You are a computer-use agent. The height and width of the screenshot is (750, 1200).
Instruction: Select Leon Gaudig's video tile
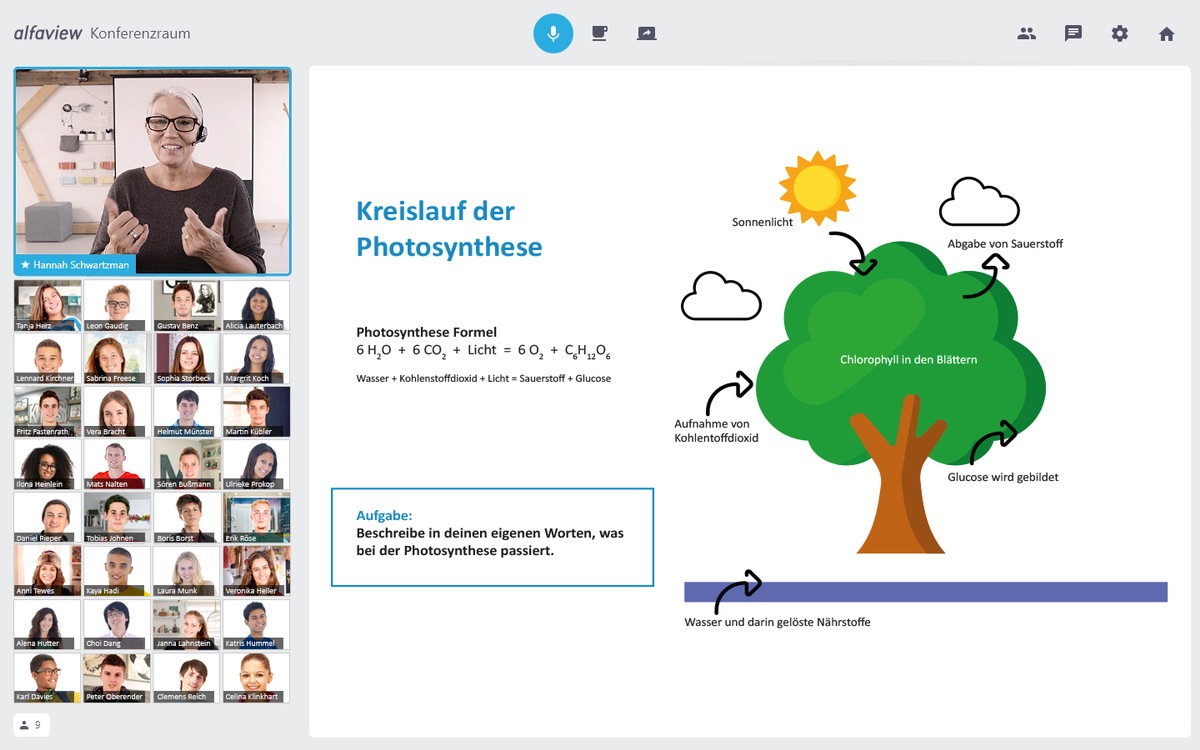point(117,304)
